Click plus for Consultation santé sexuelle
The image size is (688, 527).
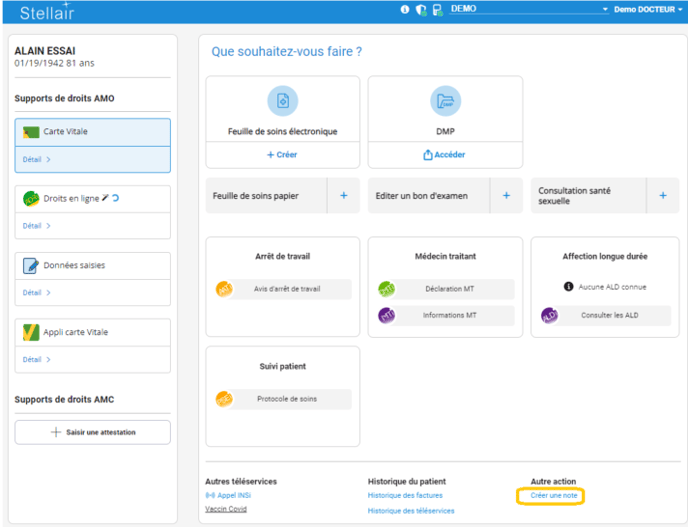[x=662, y=196]
